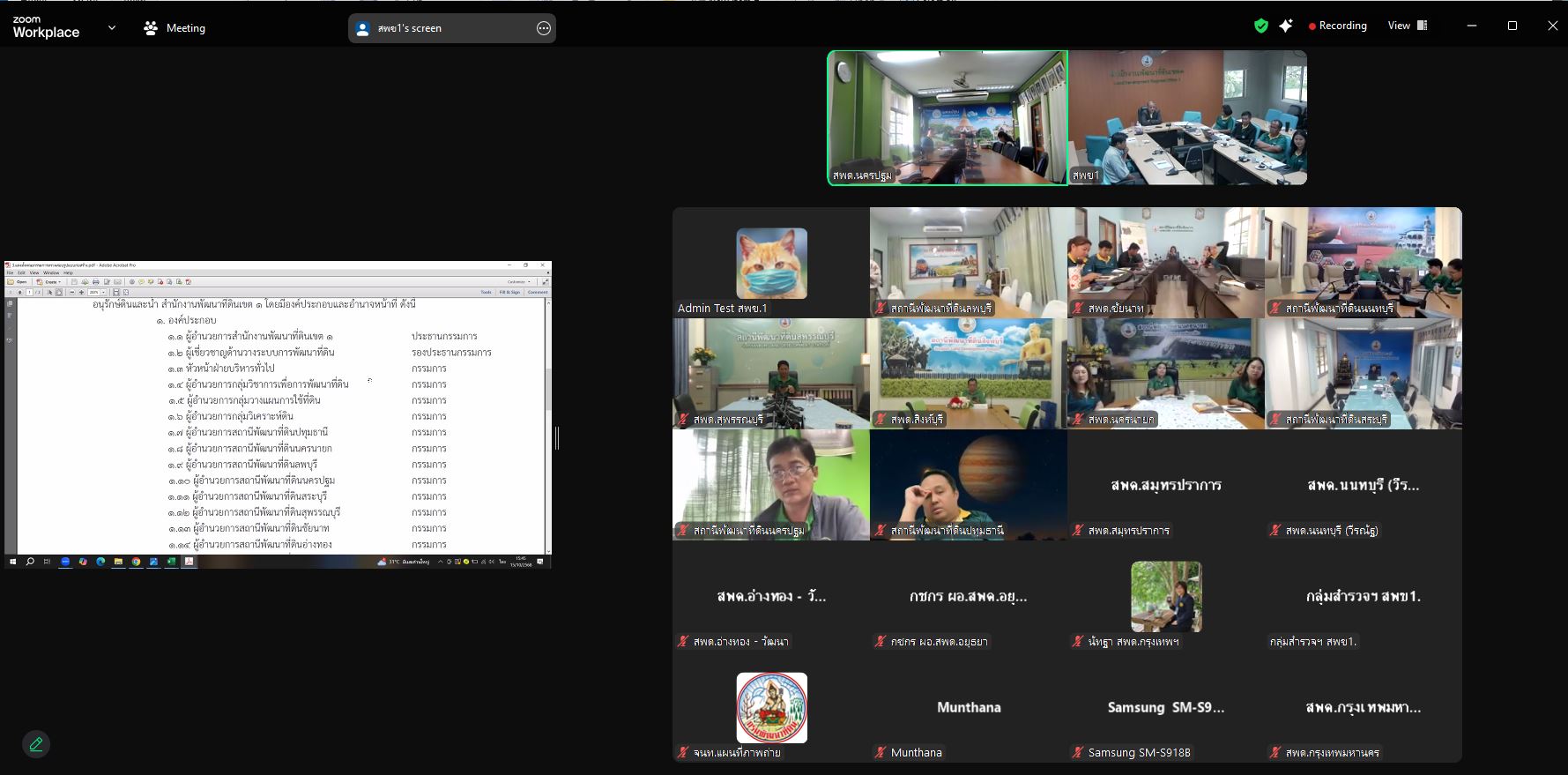
Task: Click the user avatar icon beside สพข1's screen
Action: click(362, 28)
